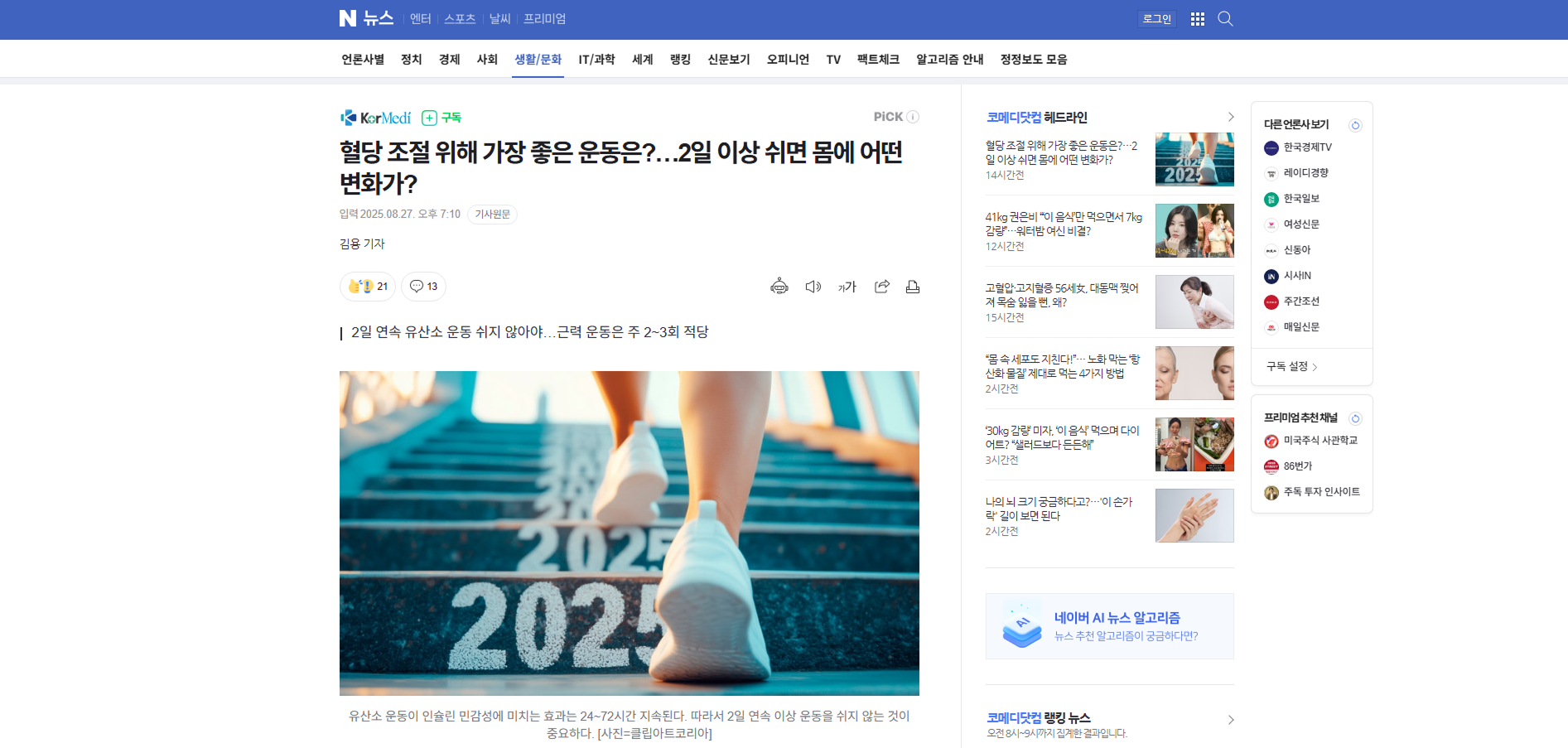1568x748 pixels.
Task: Click the 로그인 button
Action: click(x=1156, y=19)
